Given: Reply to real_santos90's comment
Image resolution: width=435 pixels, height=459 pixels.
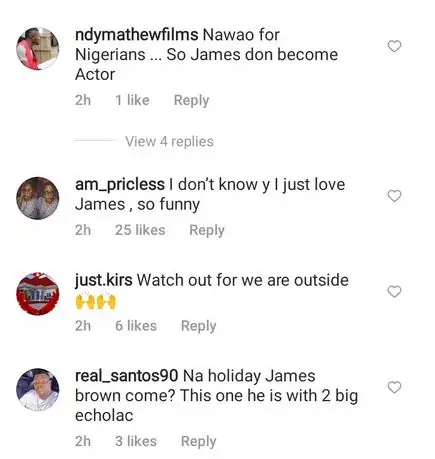Looking at the screenshot, I should pos(198,441).
